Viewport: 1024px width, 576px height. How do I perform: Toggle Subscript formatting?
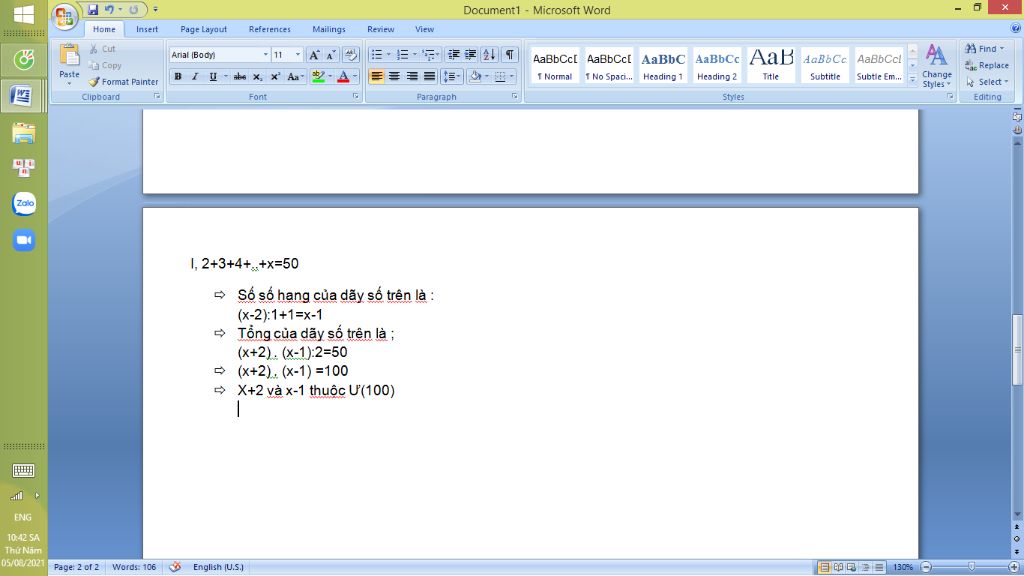click(x=257, y=76)
